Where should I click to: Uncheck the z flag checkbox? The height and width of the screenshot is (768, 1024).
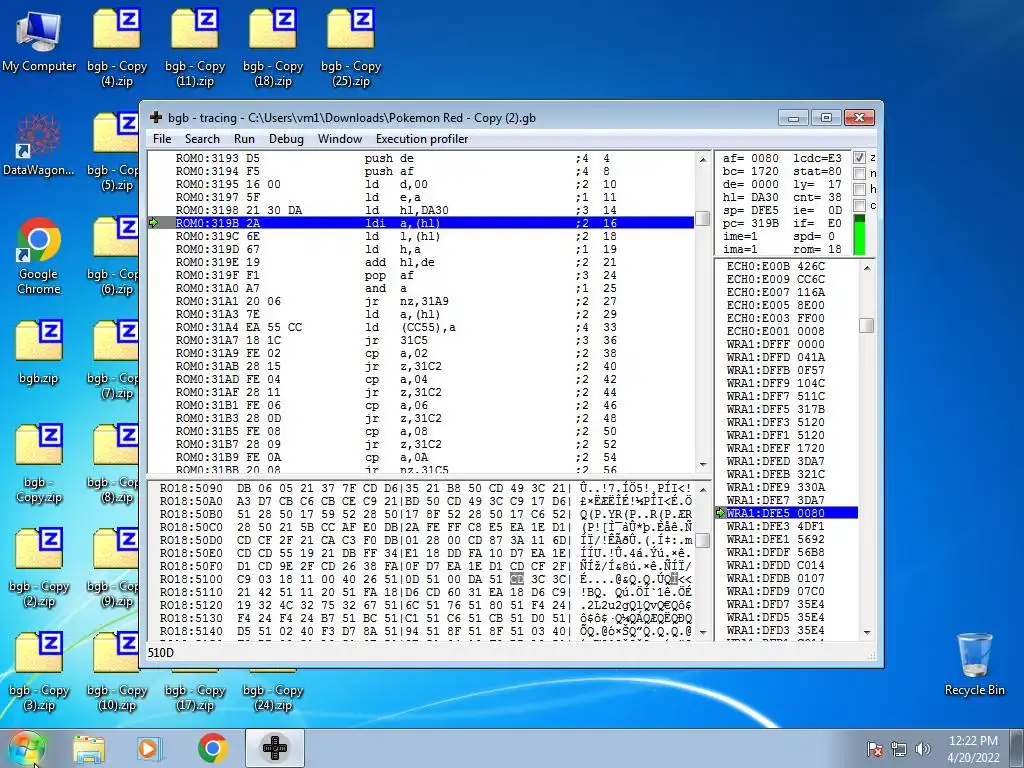(859, 157)
